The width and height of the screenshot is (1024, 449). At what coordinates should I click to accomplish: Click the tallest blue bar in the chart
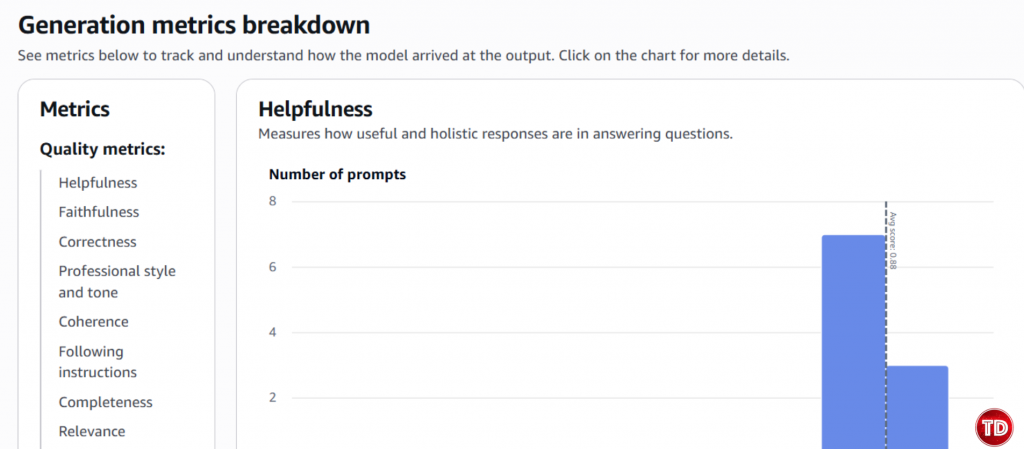[x=853, y=340]
